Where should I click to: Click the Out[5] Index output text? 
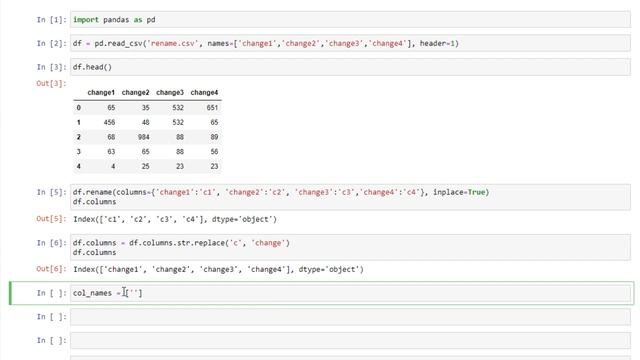click(175, 219)
